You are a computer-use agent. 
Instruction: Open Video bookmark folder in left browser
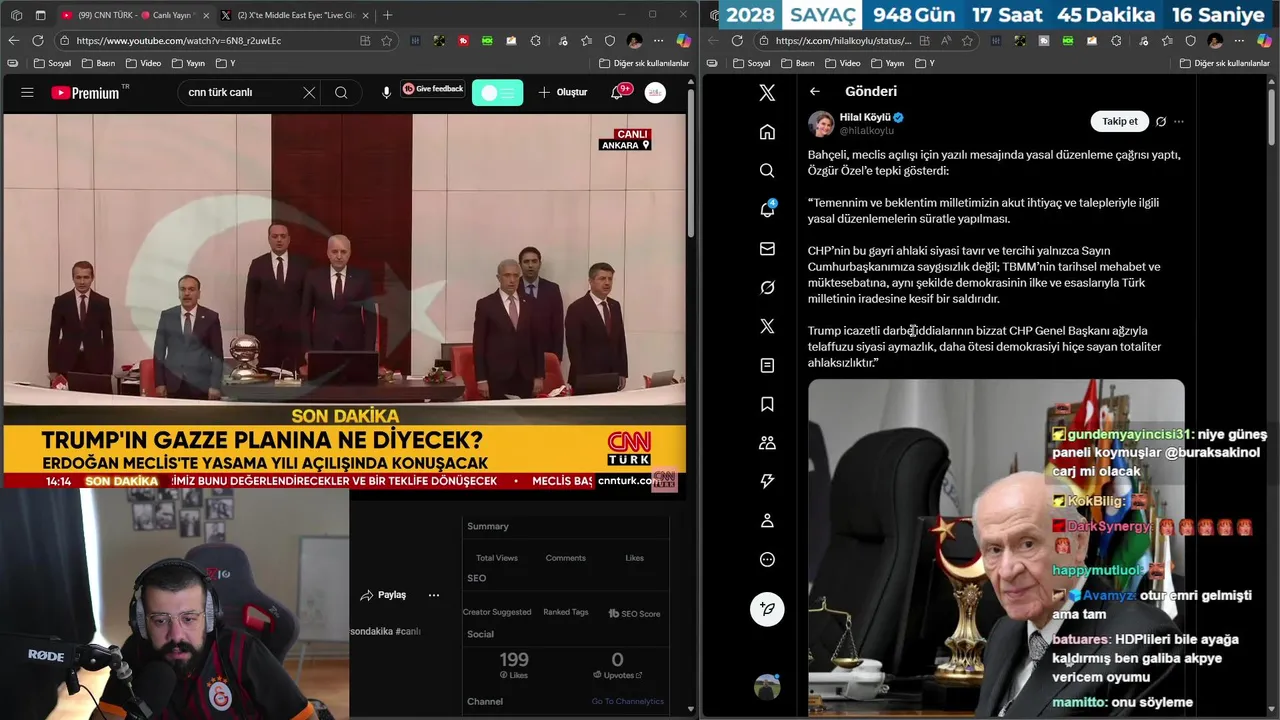coord(143,63)
